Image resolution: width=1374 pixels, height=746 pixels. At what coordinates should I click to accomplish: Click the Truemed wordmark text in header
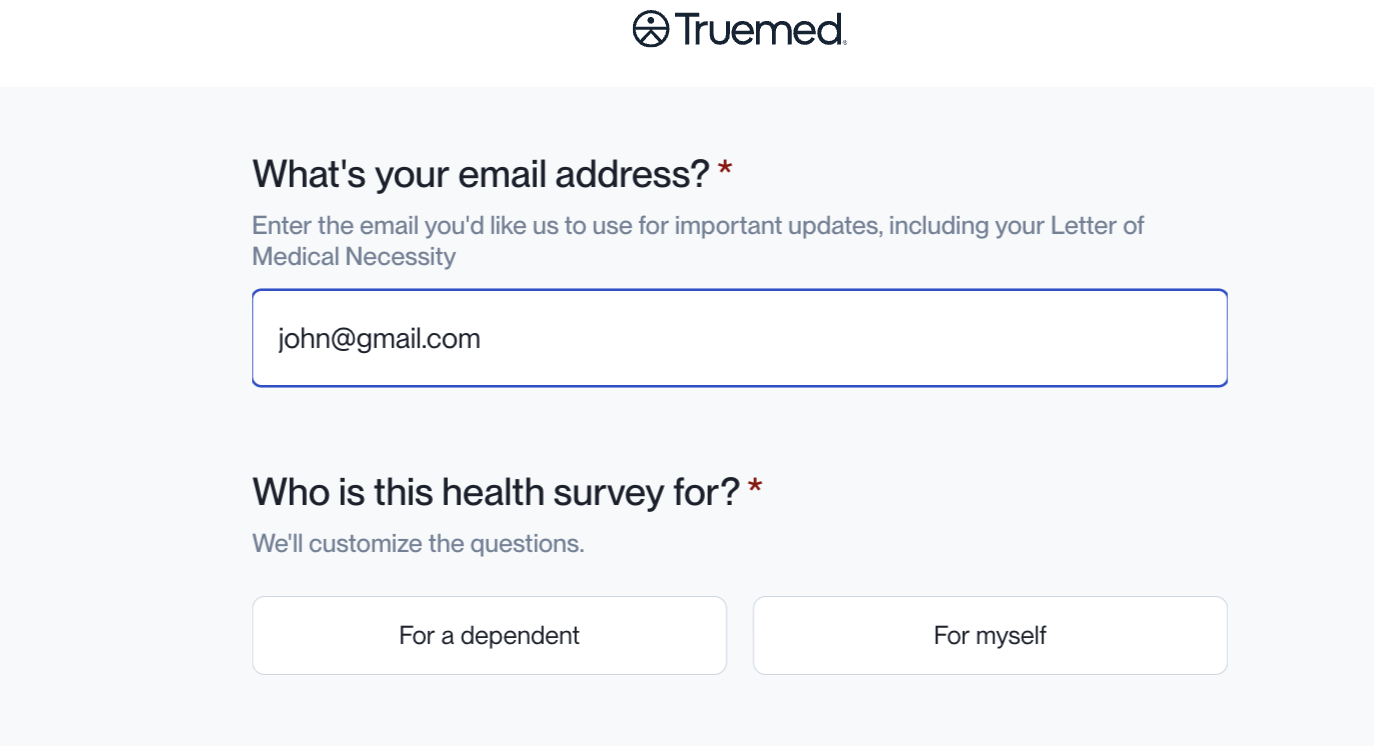758,29
